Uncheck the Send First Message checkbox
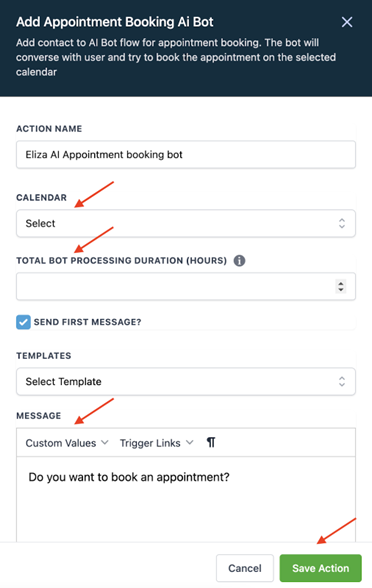The image size is (372, 588). 23,322
